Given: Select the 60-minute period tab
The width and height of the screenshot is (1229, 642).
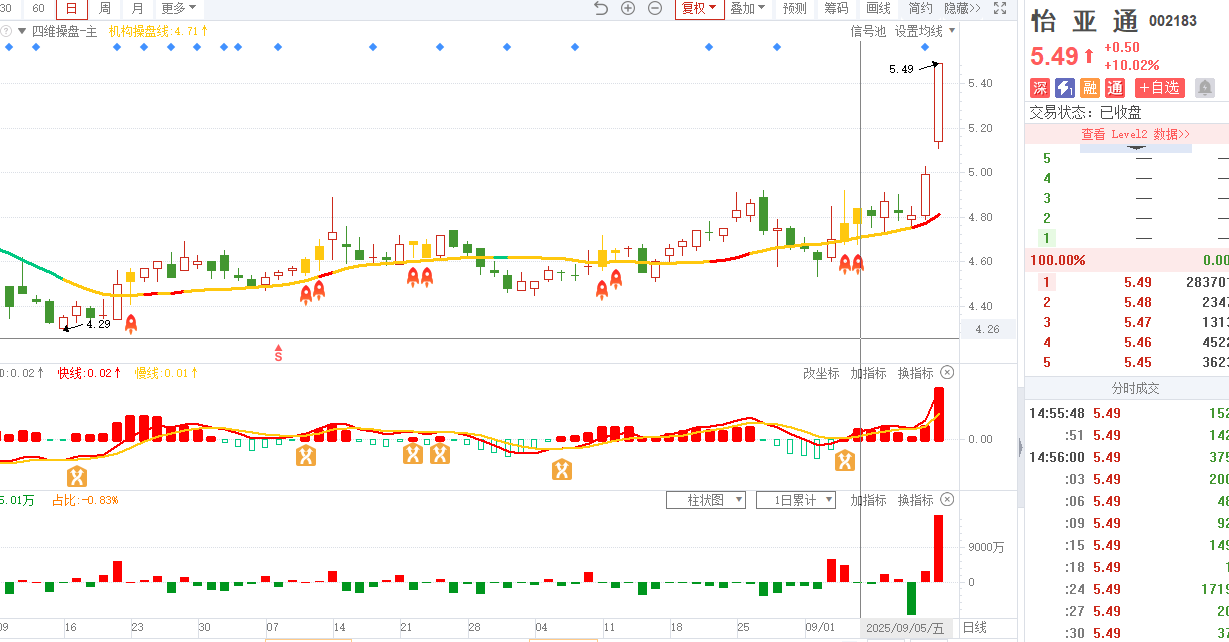Looking at the screenshot, I should [39, 8].
